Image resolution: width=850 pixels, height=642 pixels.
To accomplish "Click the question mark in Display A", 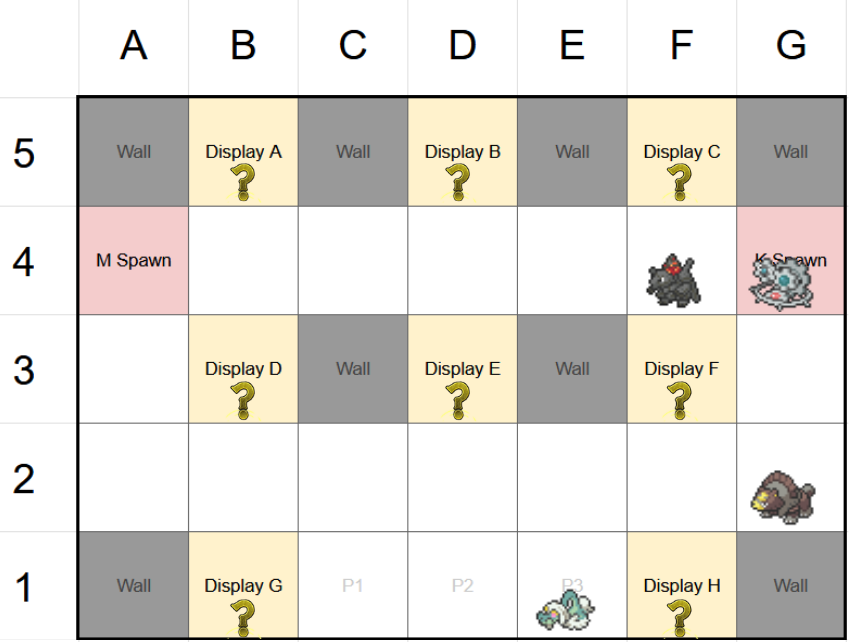I will click(243, 182).
